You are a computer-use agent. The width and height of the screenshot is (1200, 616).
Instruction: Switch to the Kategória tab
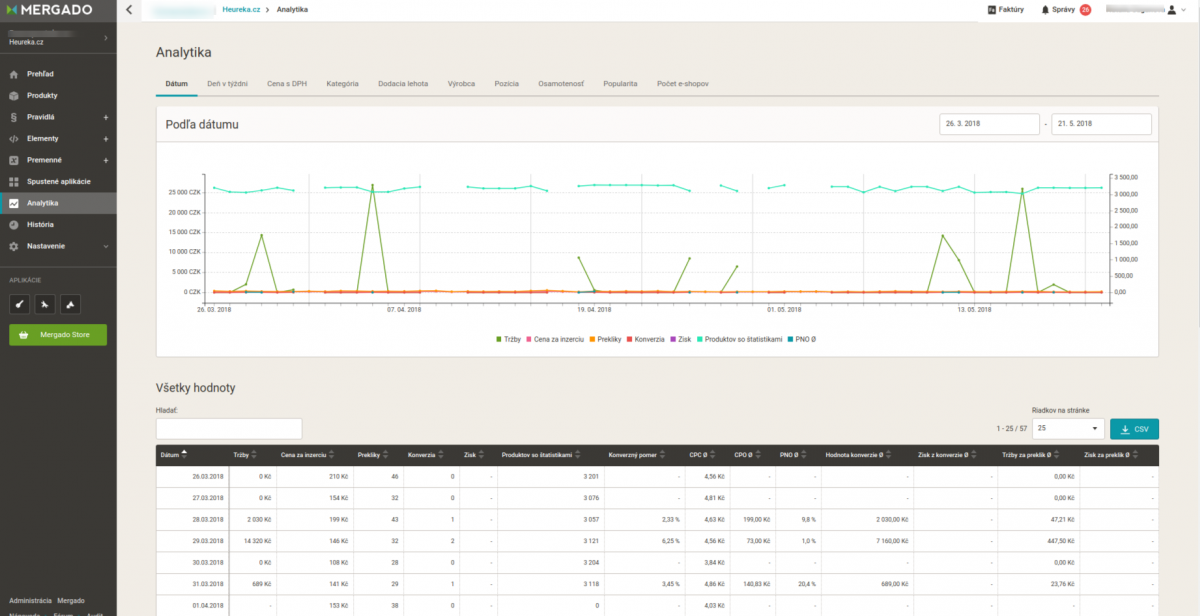[342, 84]
